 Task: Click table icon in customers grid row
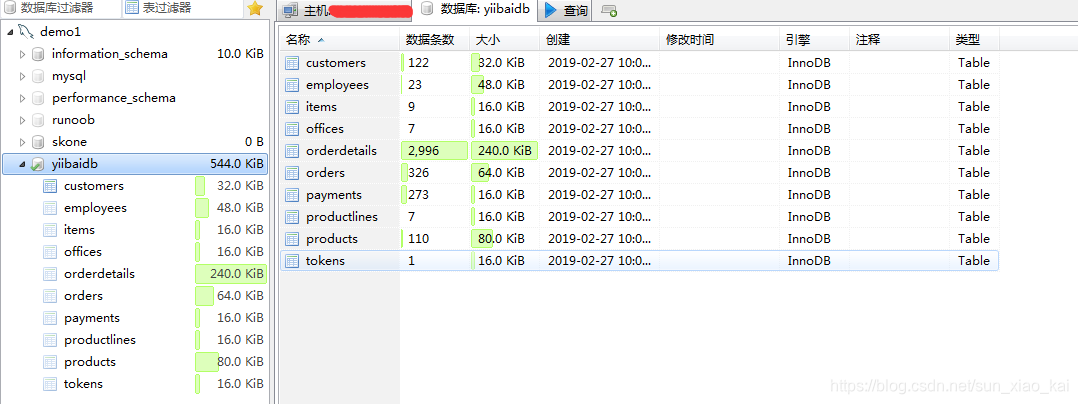point(292,63)
